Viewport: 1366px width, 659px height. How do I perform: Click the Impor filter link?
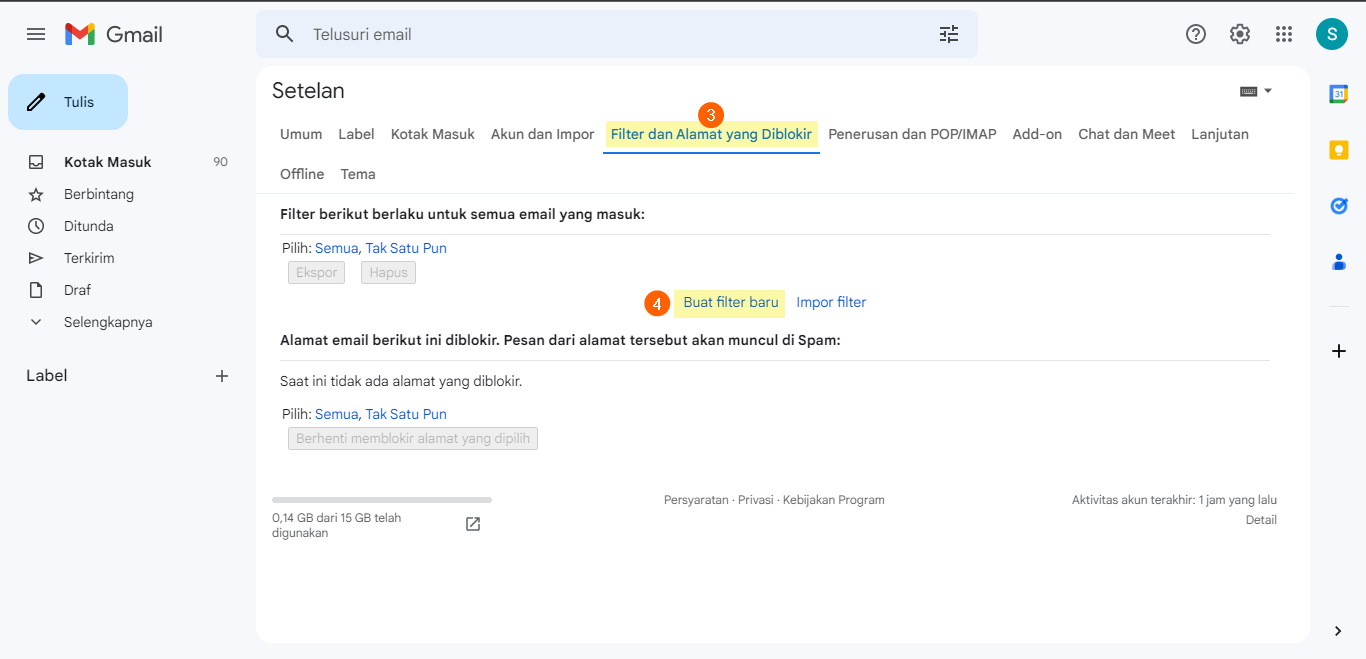[x=831, y=302]
